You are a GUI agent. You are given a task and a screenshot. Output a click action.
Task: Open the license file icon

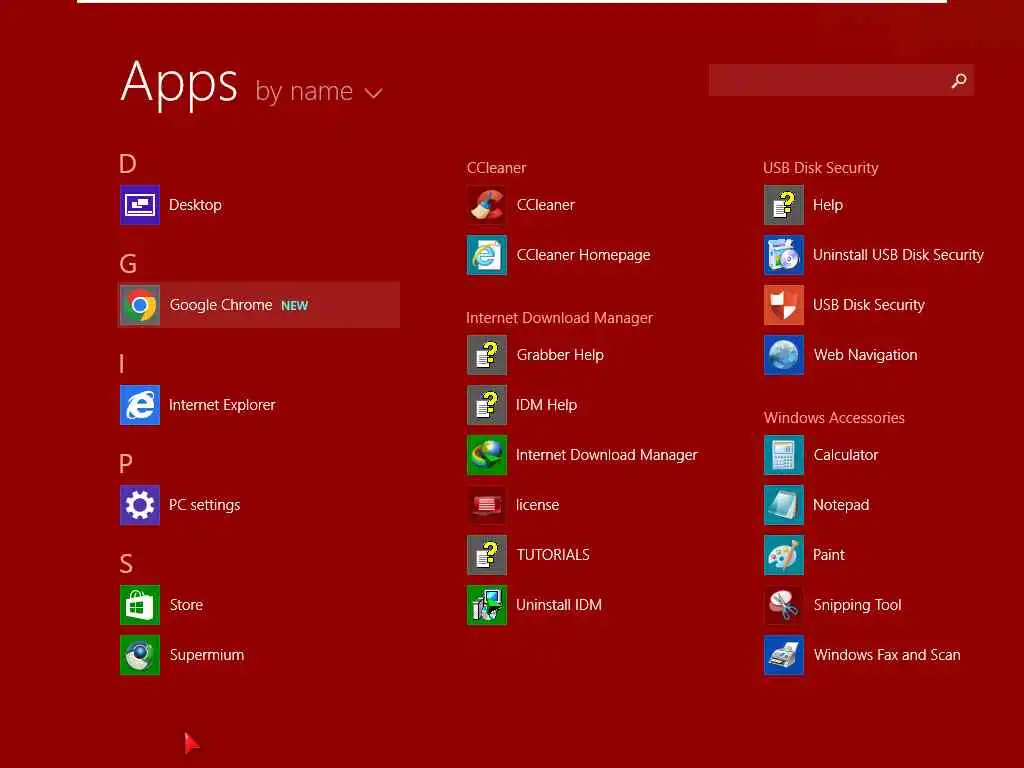point(487,505)
